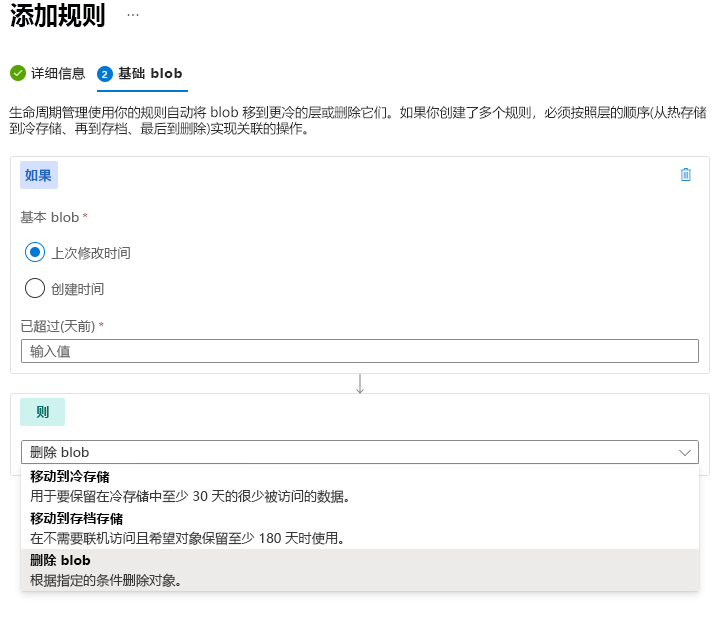The height and width of the screenshot is (621, 724).
Task: Collapse the 删除 blob dropdown via chevron
Action: coord(685,452)
